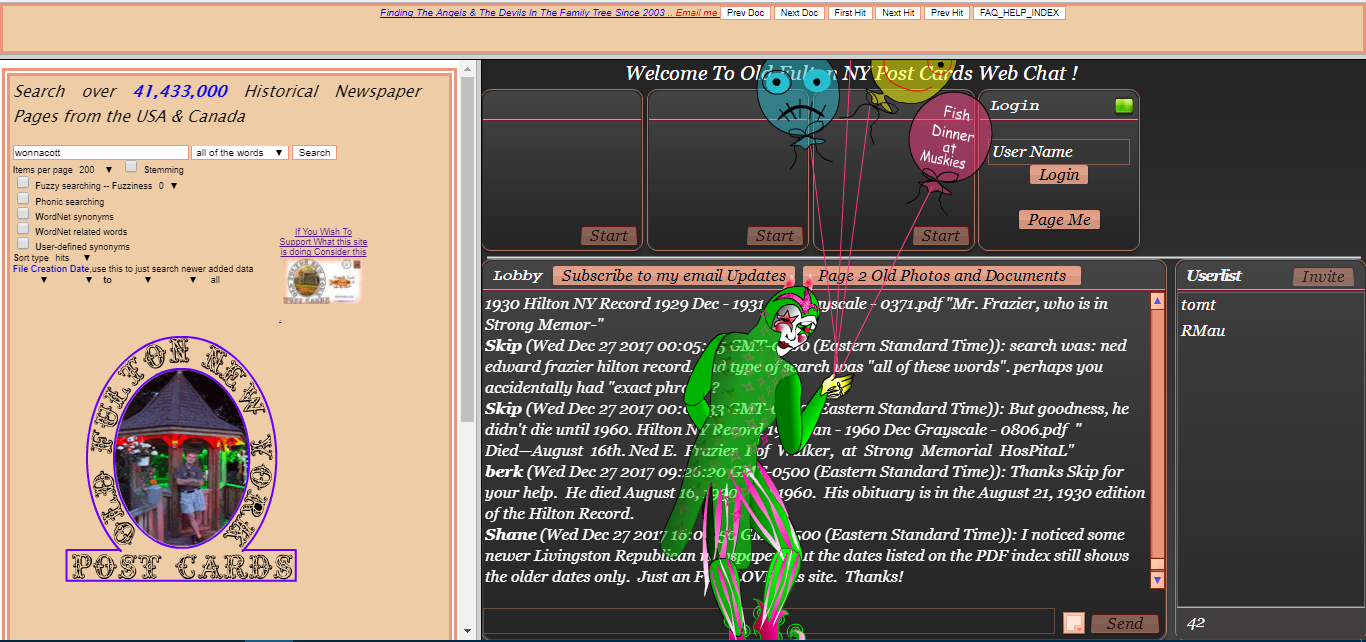Screen dimensions: 1366x642
Task: Select user RMau in Userlist
Action: 1203,331
